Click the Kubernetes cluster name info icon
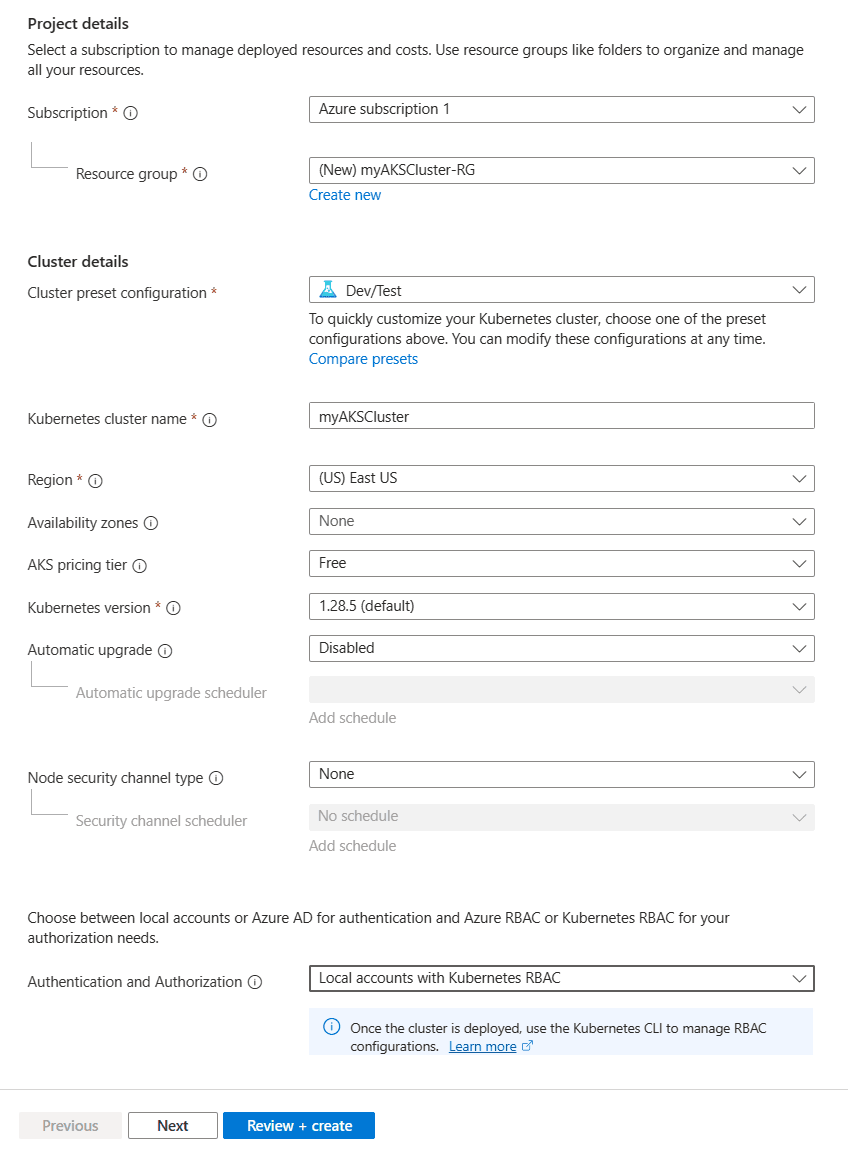Image resolution: width=848 pixels, height=1150 pixels. click(209, 420)
